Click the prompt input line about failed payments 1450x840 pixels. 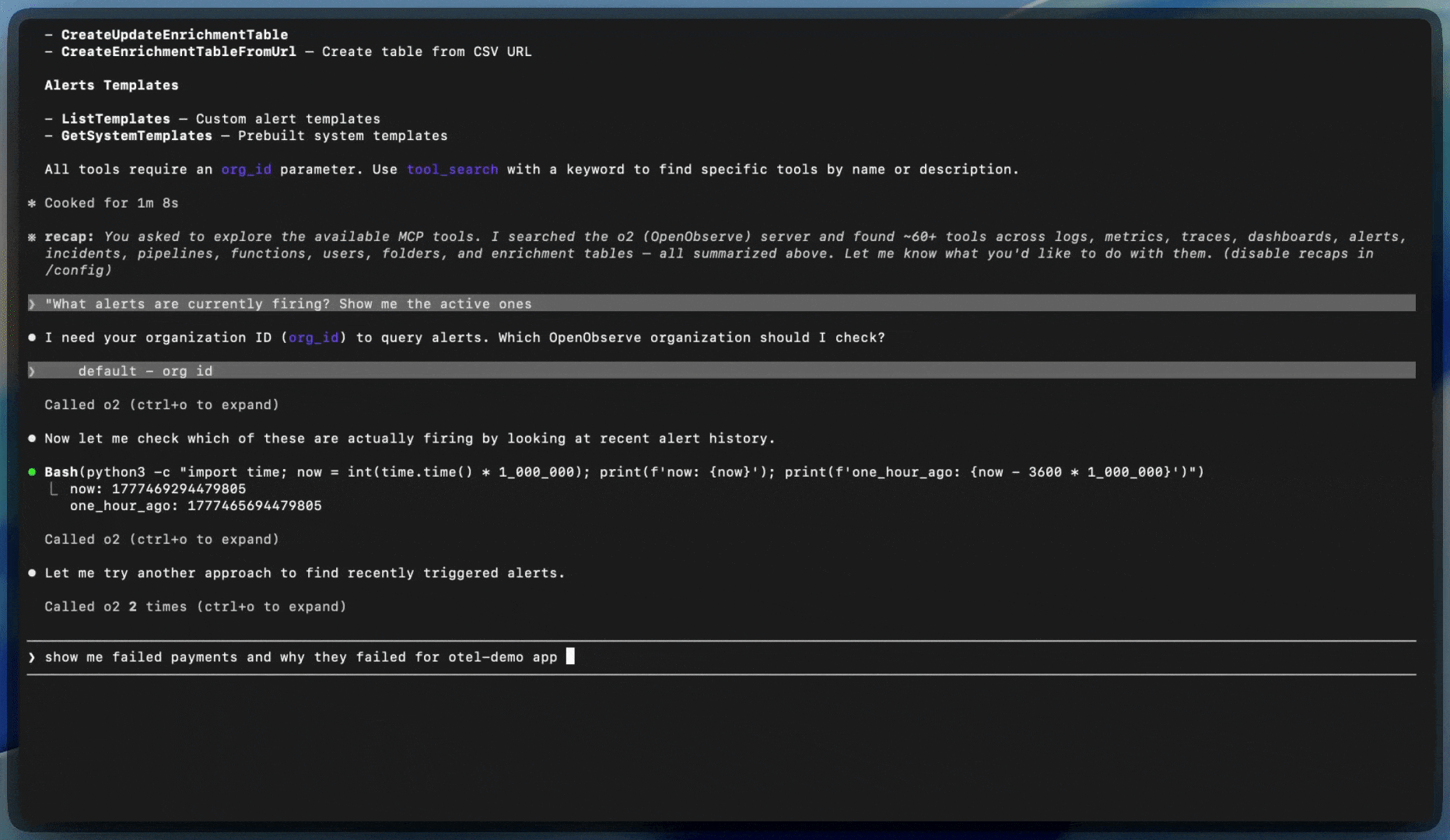721,657
